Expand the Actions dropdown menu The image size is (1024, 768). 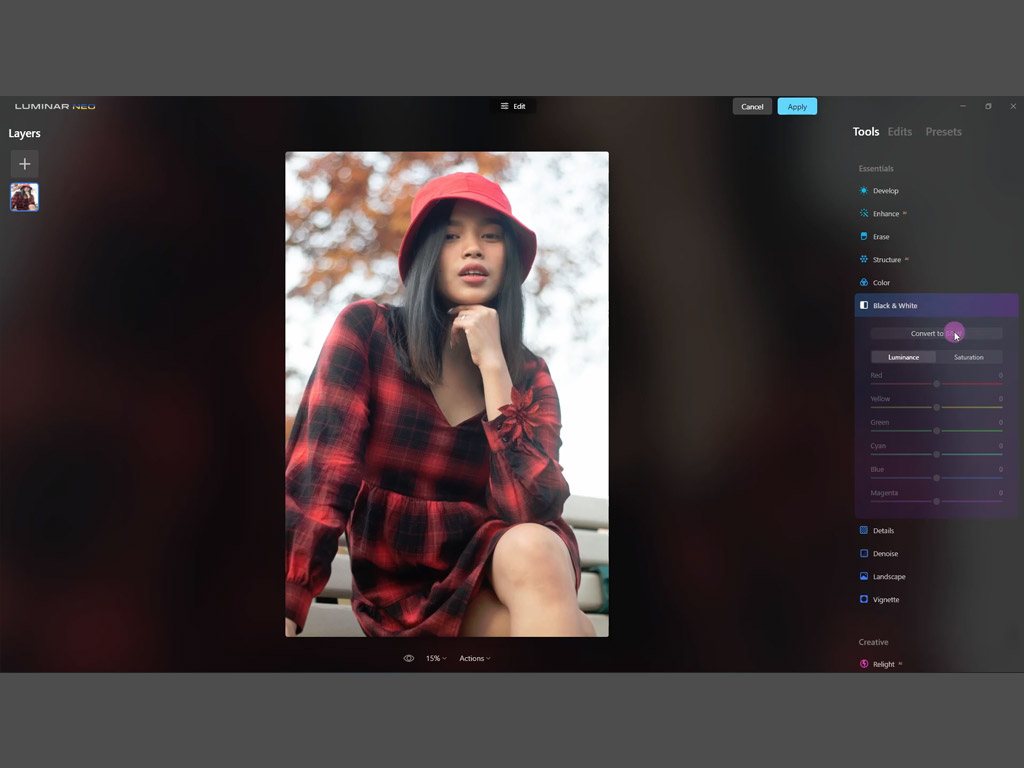click(474, 659)
